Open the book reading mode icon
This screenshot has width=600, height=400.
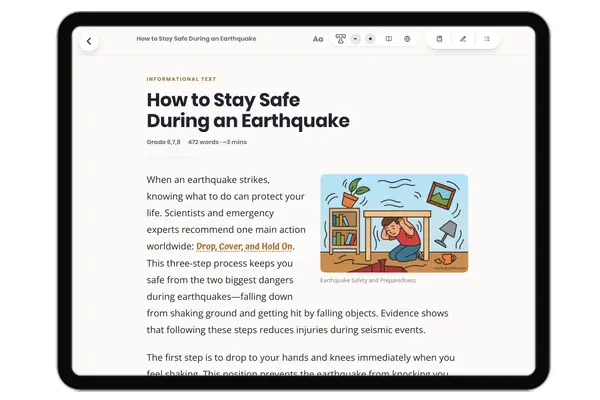pos(389,39)
